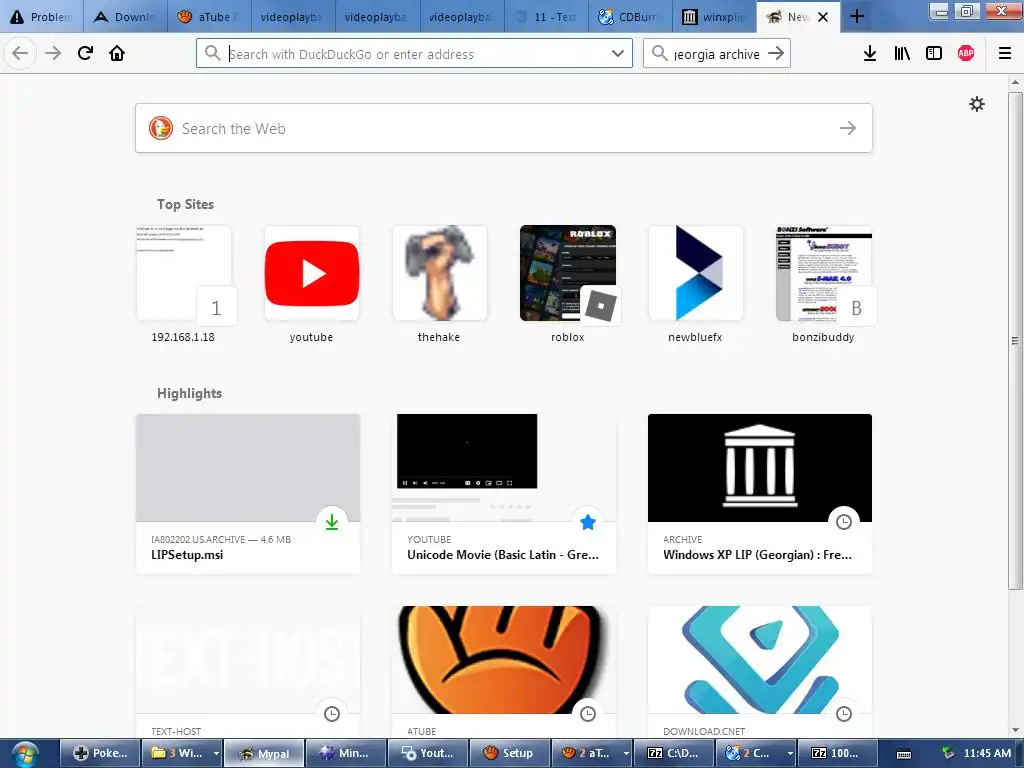Click the bookmark star on Unicode Movie card
Screen dimensions: 1024x768
pos(588,522)
